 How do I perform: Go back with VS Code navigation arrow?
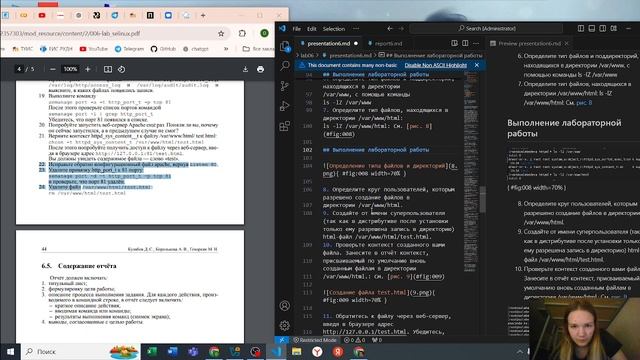click(390, 29)
